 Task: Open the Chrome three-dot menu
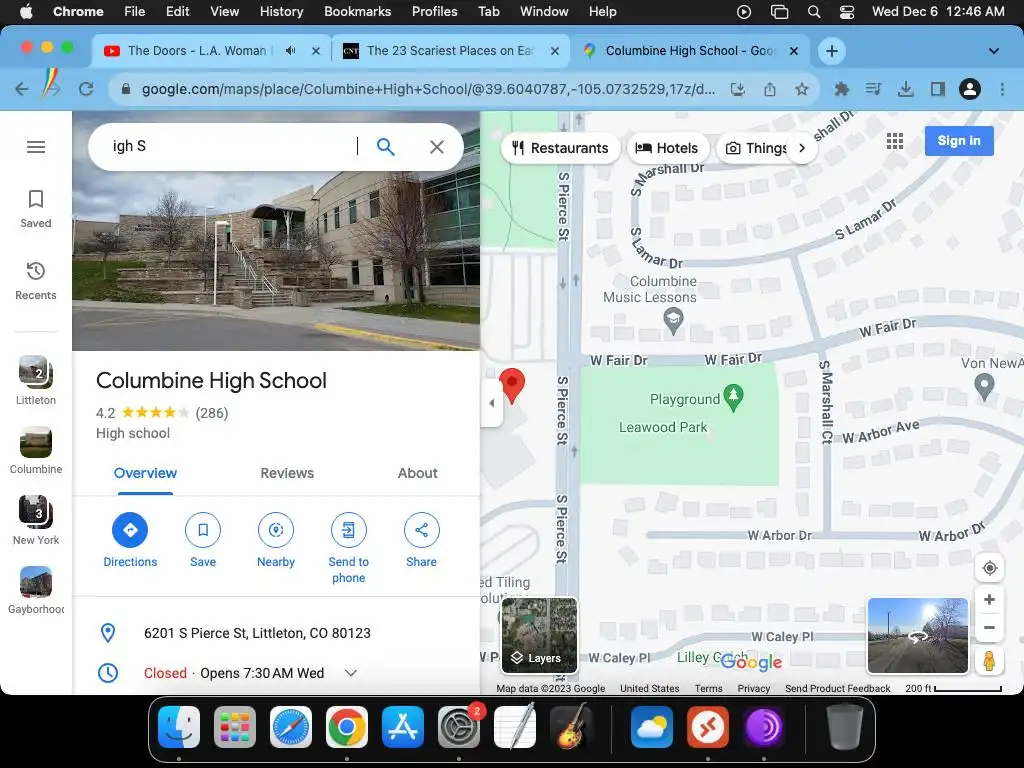[1002, 89]
